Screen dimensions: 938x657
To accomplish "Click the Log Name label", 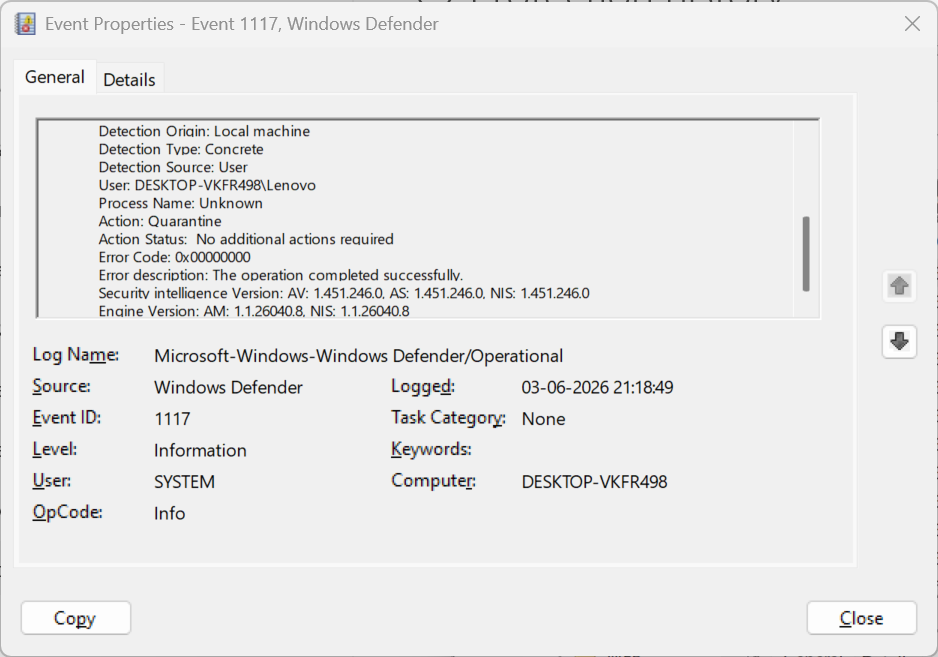I will (75, 355).
